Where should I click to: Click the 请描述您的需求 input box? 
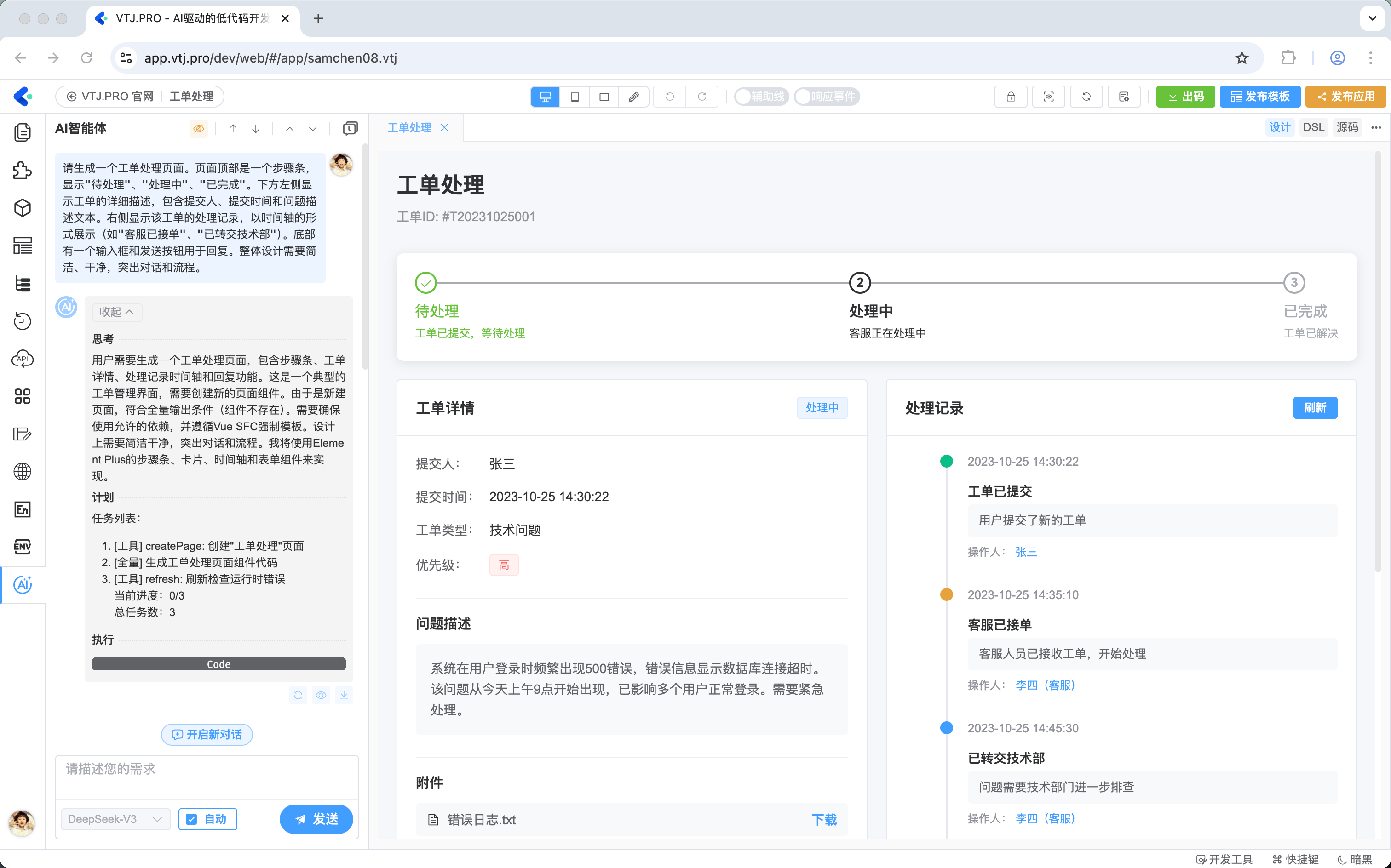[x=207, y=776]
